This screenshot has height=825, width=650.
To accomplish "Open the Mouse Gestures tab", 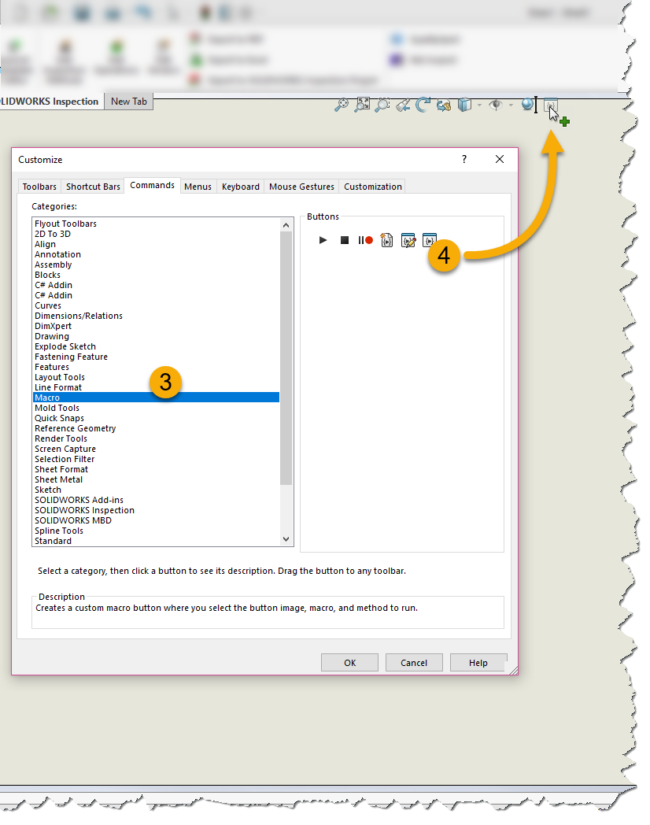I will point(301,186).
